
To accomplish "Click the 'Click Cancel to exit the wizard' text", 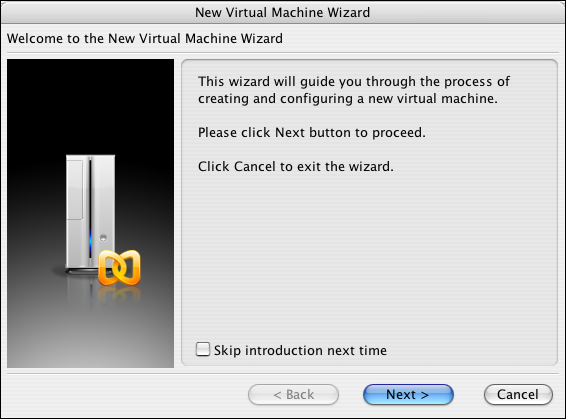I will 296,166.
